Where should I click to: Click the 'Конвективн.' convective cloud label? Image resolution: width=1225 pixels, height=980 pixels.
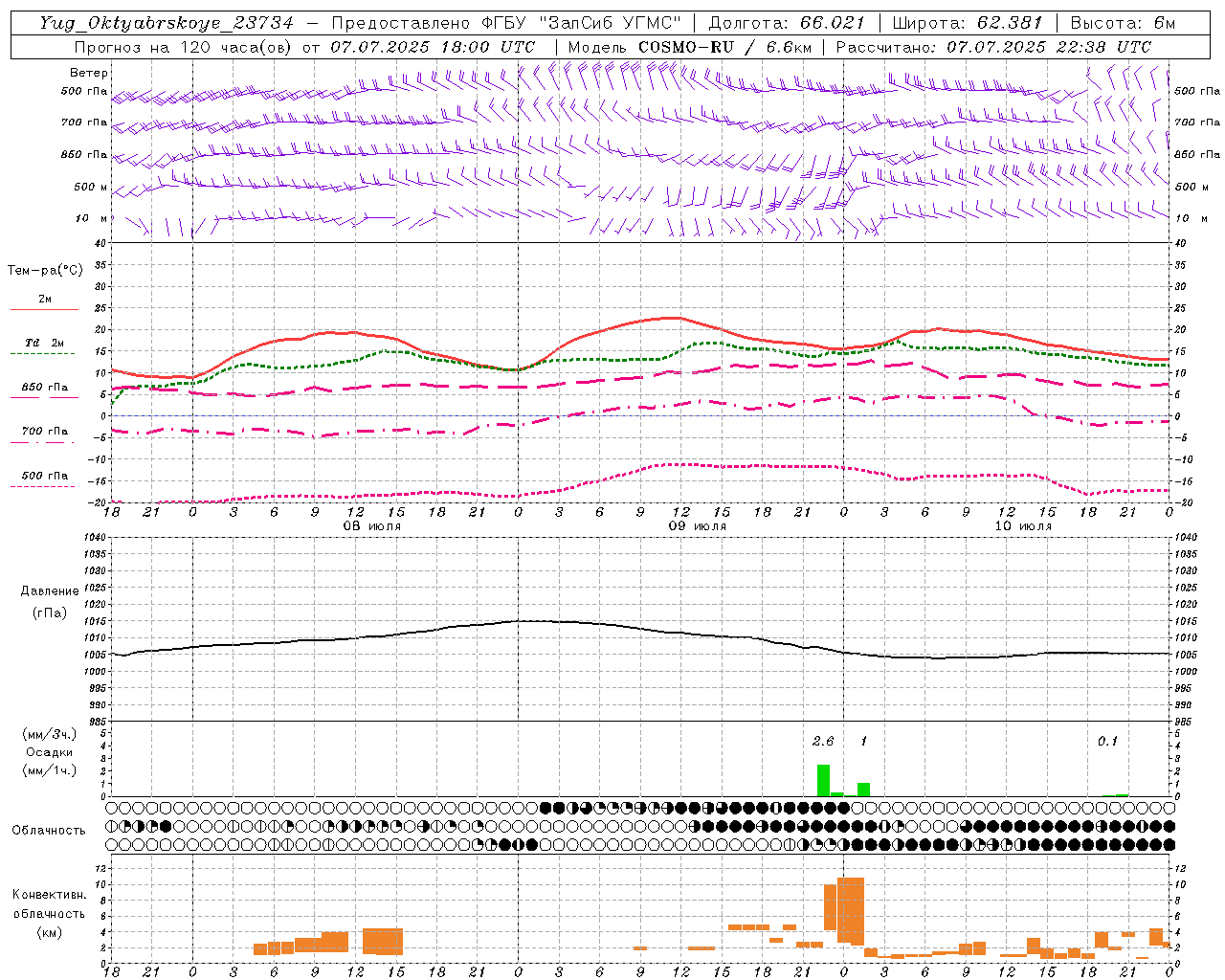pos(49,895)
